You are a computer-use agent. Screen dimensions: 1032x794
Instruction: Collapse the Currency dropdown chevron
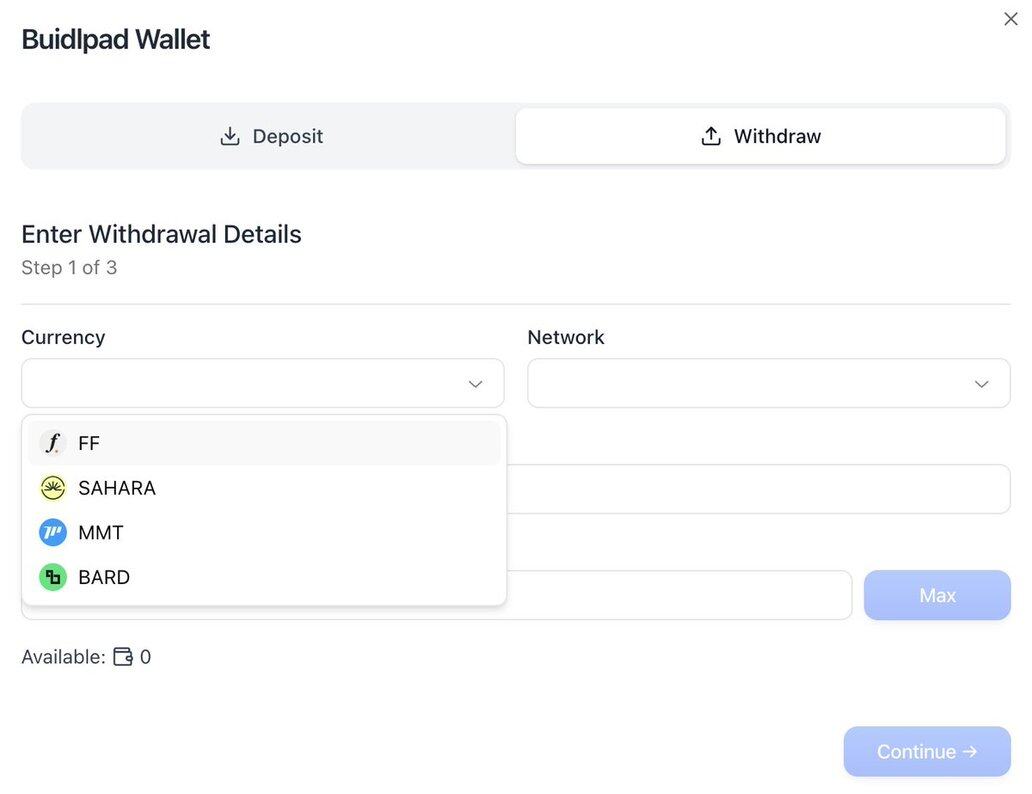(475, 384)
